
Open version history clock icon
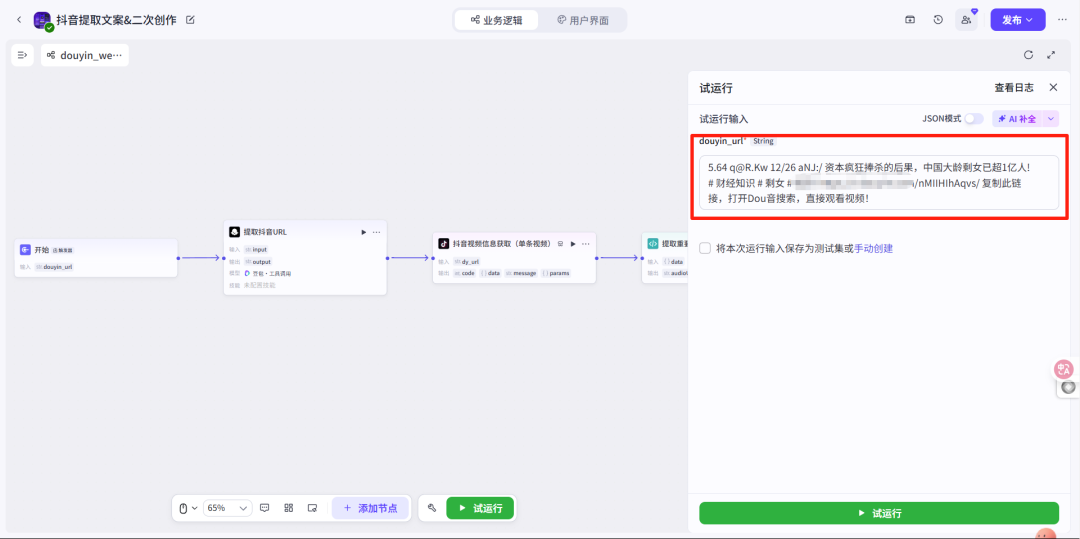938,20
